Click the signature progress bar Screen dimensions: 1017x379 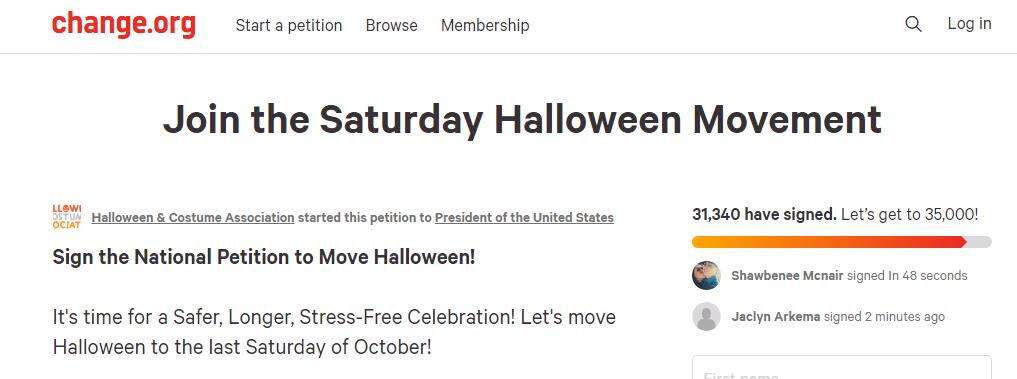842,242
